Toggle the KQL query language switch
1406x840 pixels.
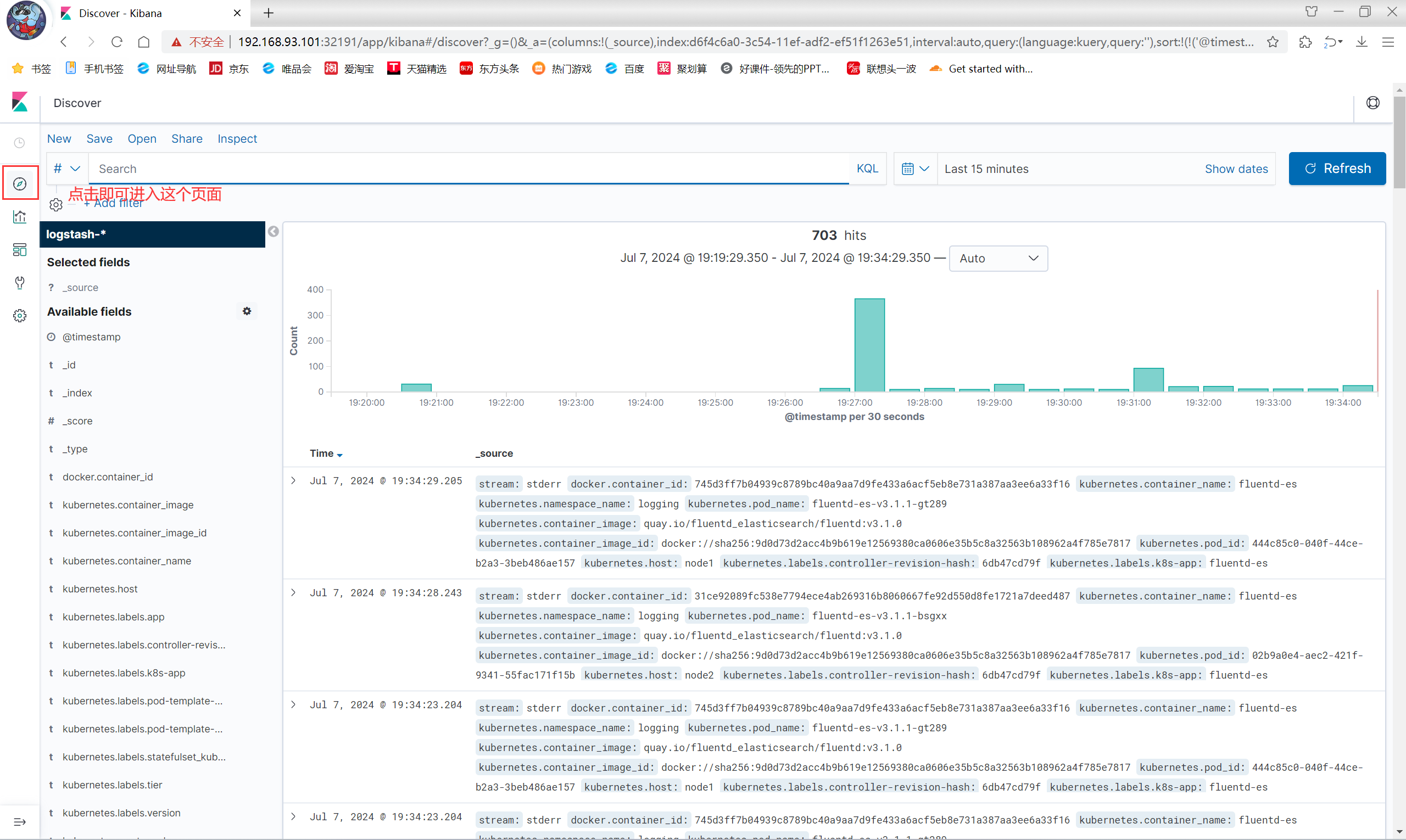(867, 169)
